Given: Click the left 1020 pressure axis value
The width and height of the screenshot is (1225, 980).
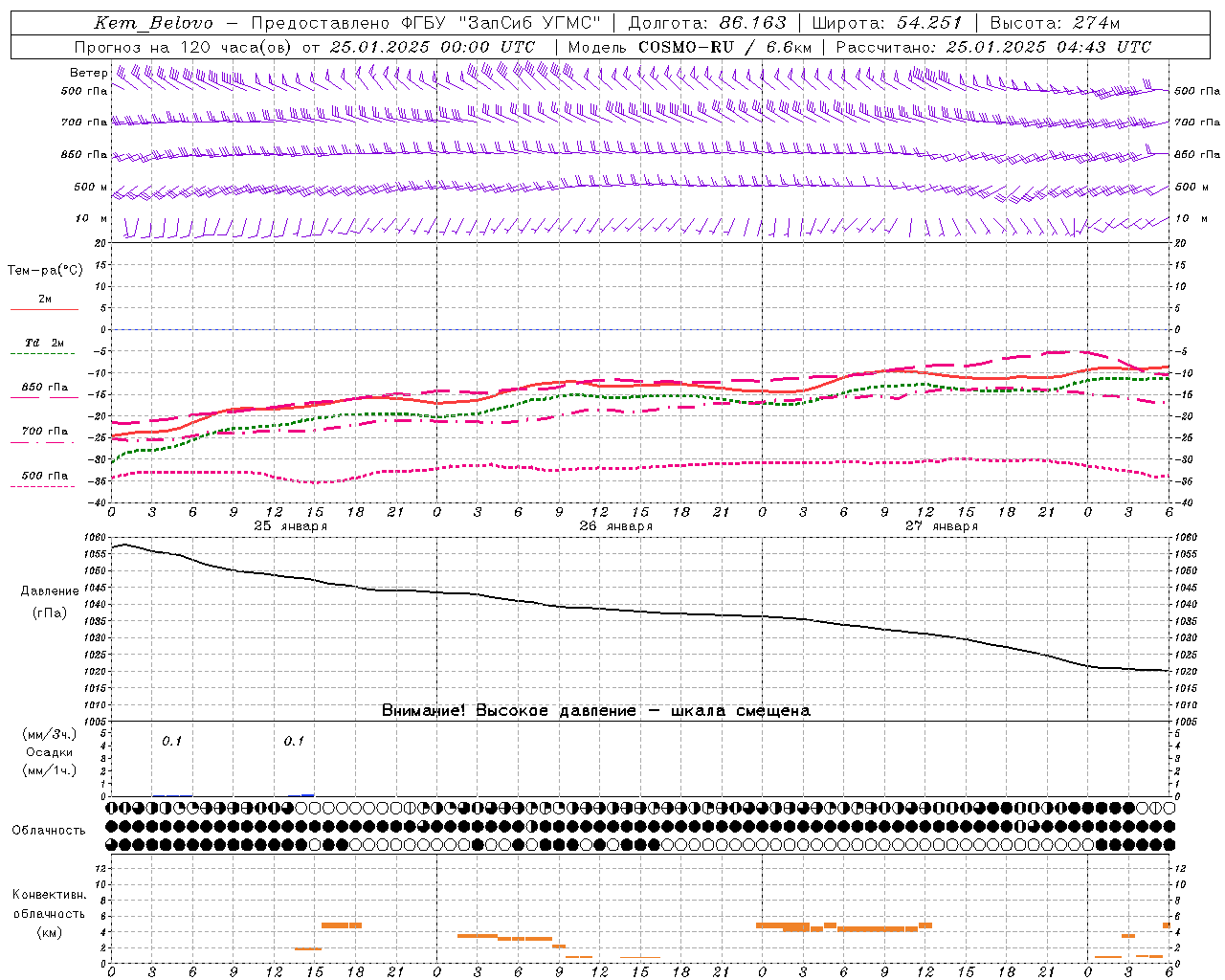Looking at the screenshot, I should click(x=96, y=672).
